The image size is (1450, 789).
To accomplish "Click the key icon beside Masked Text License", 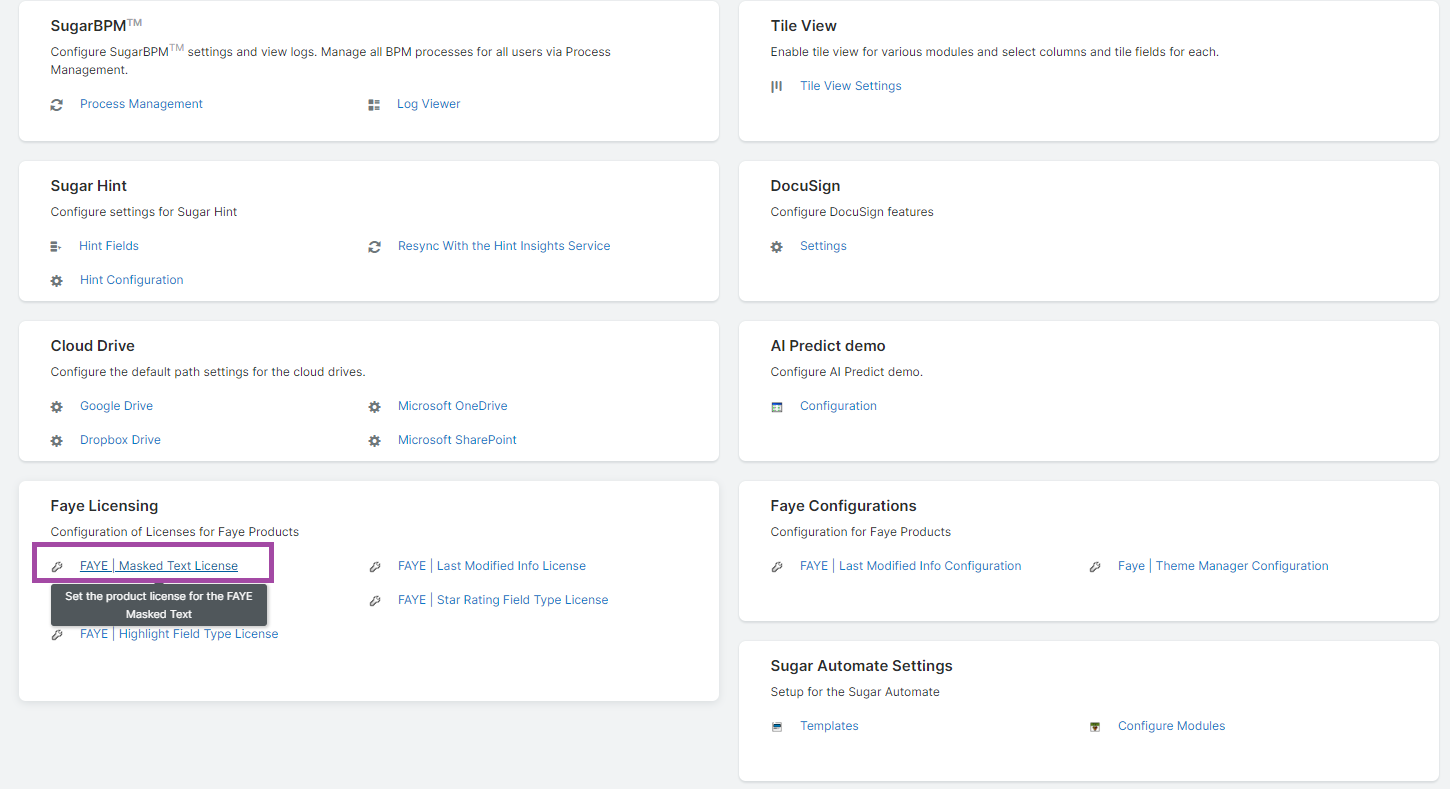I will (57, 566).
